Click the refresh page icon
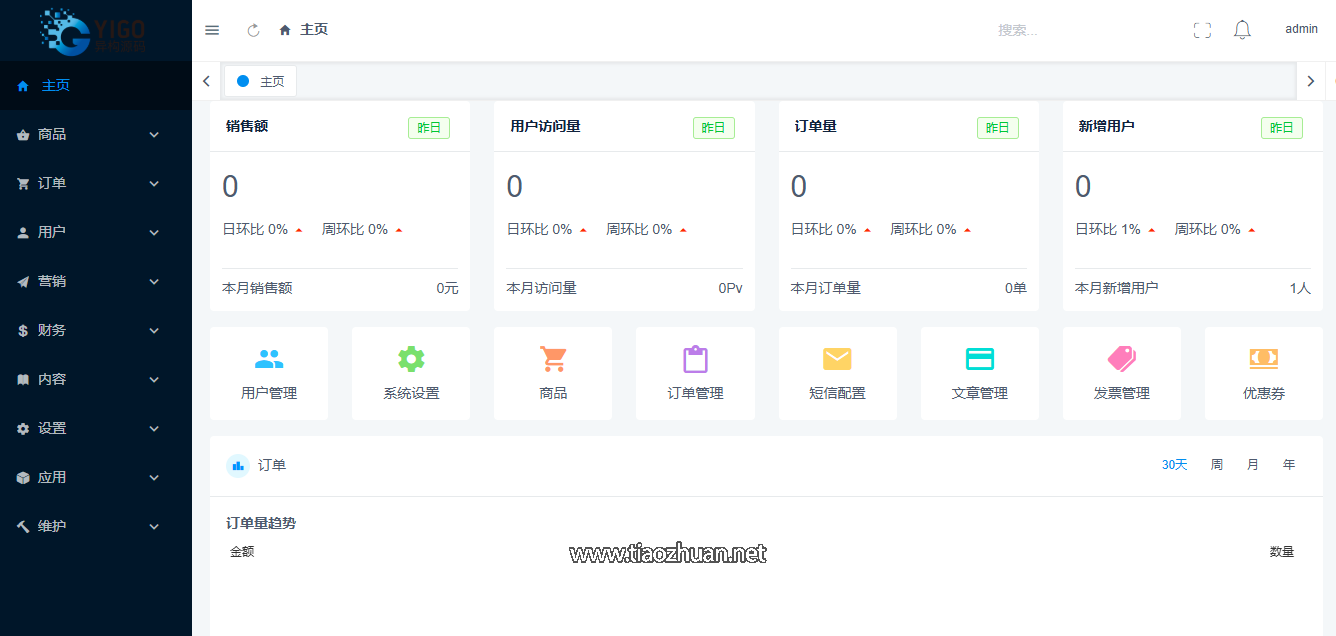Viewport: 1336px width, 636px height. pyautogui.click(x=254, y=30)
